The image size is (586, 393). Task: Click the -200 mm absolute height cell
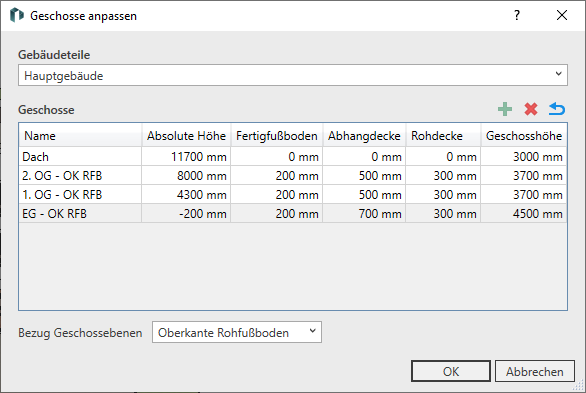coord(186,214)
